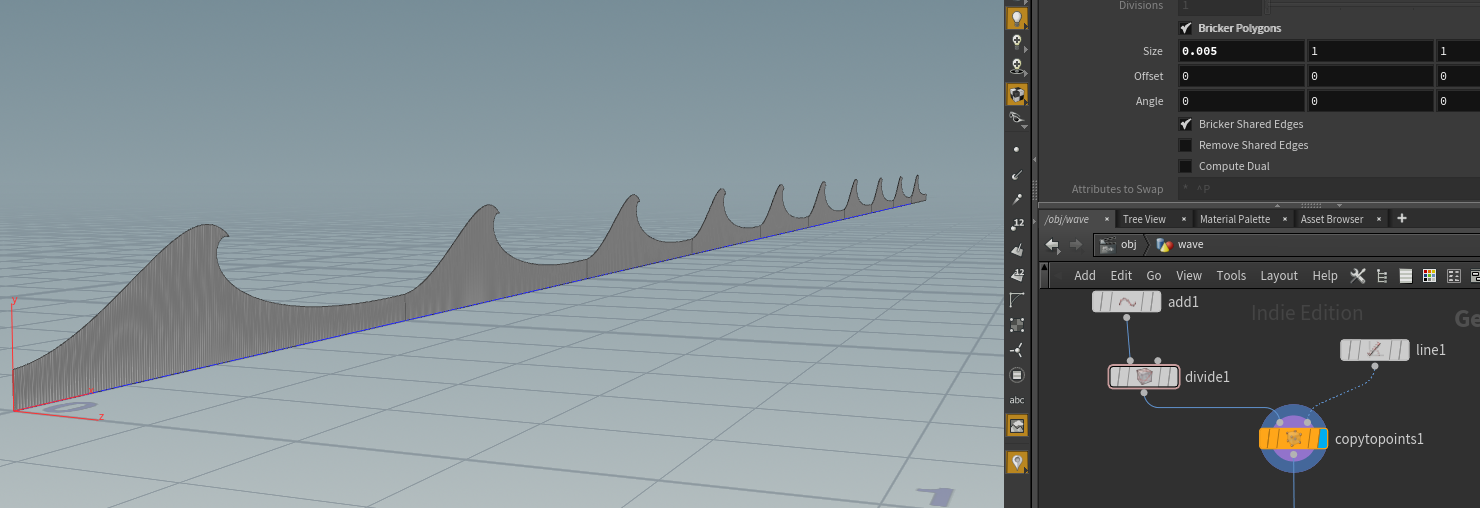
Task: Enable Remove Shared Edges checkbox
Action: point(1186,145)
